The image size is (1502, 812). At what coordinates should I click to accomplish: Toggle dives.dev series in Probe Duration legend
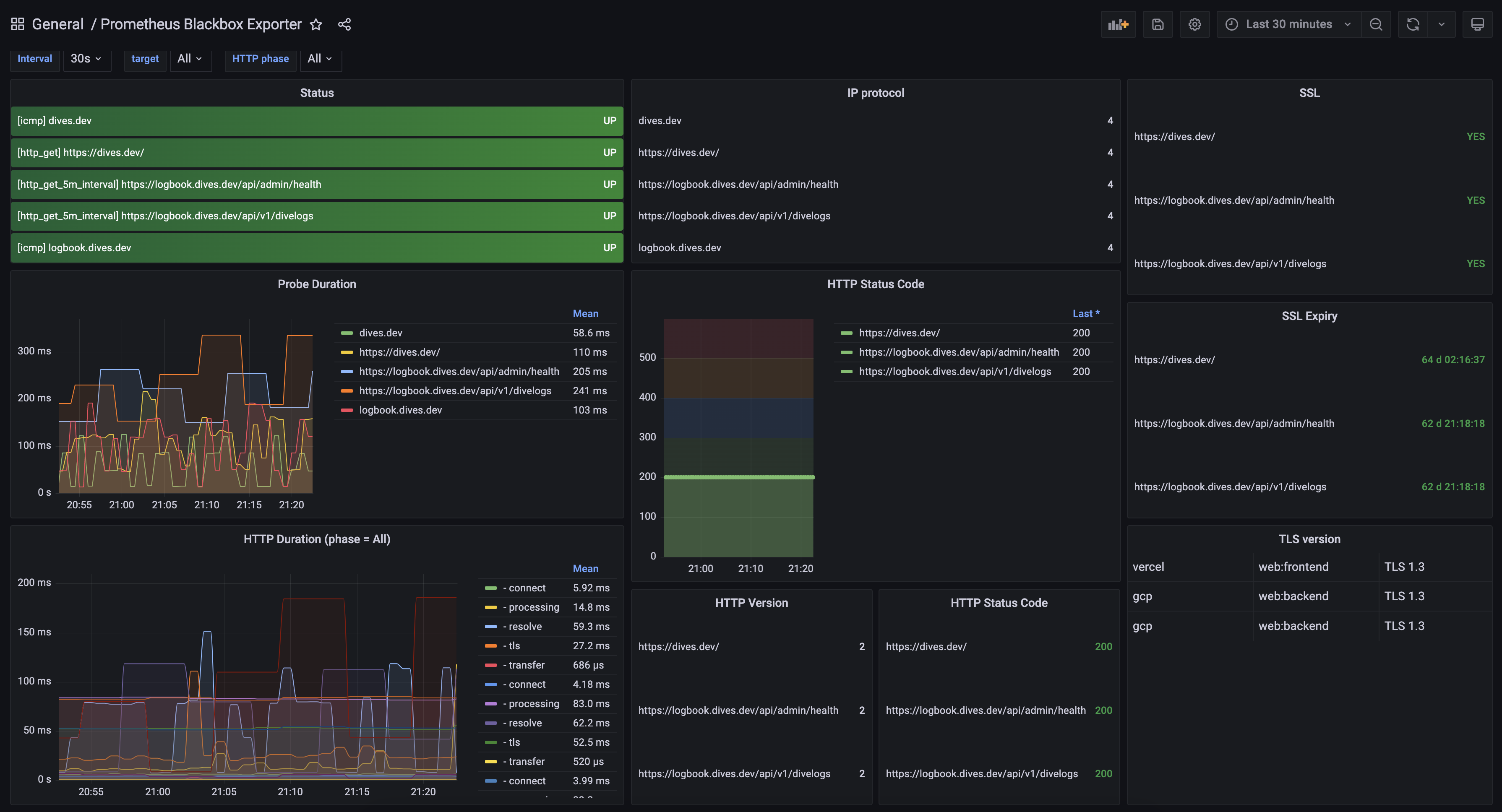coord(380,333)
